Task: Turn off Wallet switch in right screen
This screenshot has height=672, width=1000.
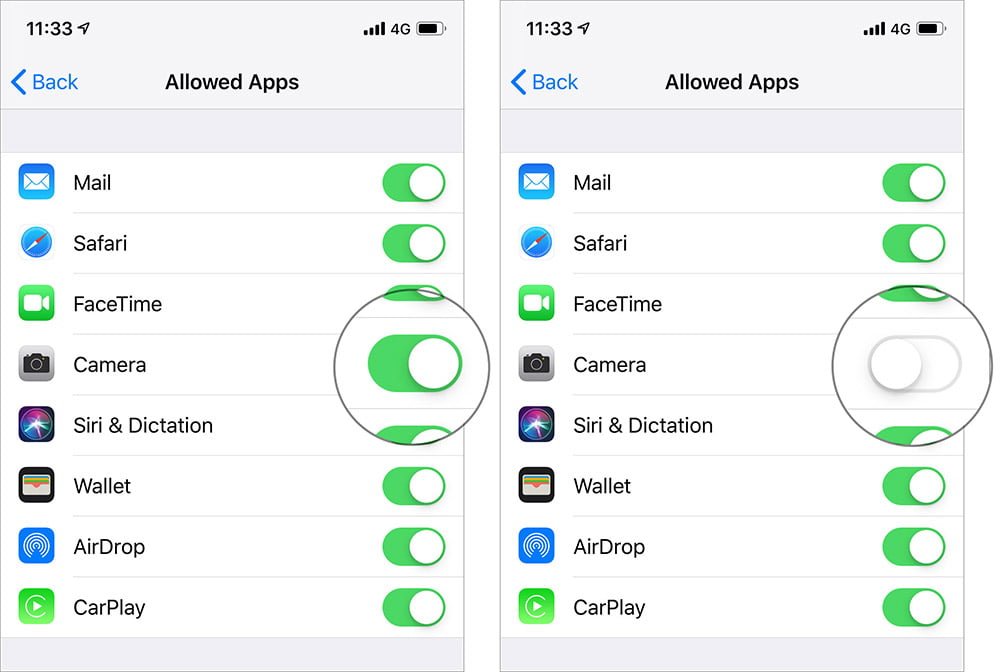Action: 914,486
